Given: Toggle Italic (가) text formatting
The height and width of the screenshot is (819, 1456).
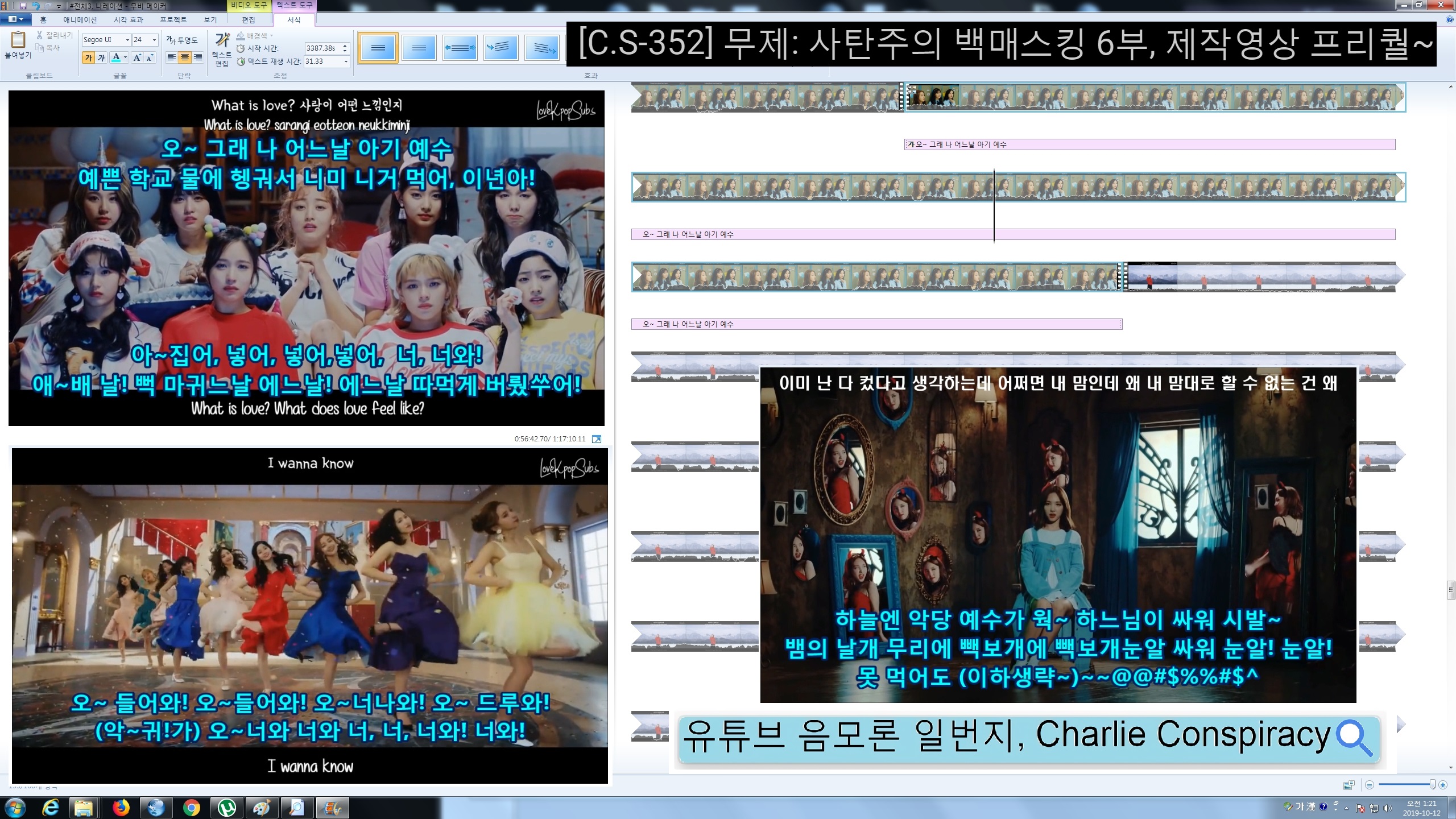Looking at the screenshot, I should tap(101, 57).
